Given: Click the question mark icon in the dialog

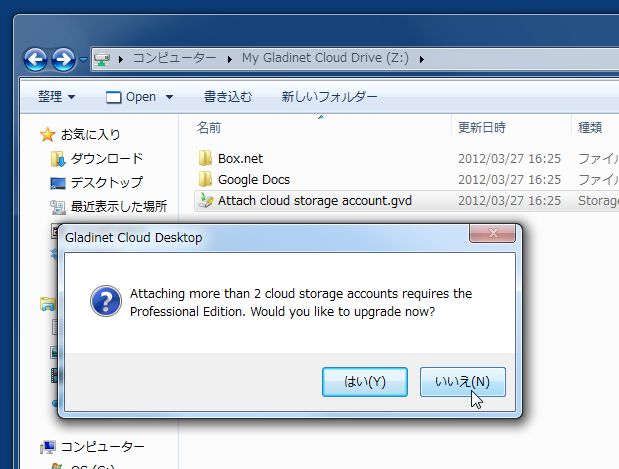Looking at the screenshot, I should point(106,301).
